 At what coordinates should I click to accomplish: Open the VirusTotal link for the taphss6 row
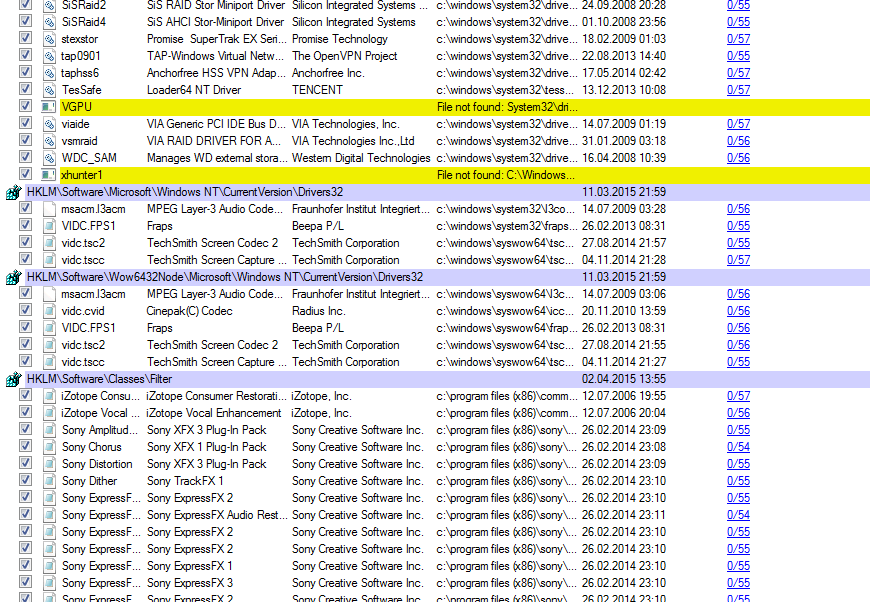point(738,73)
